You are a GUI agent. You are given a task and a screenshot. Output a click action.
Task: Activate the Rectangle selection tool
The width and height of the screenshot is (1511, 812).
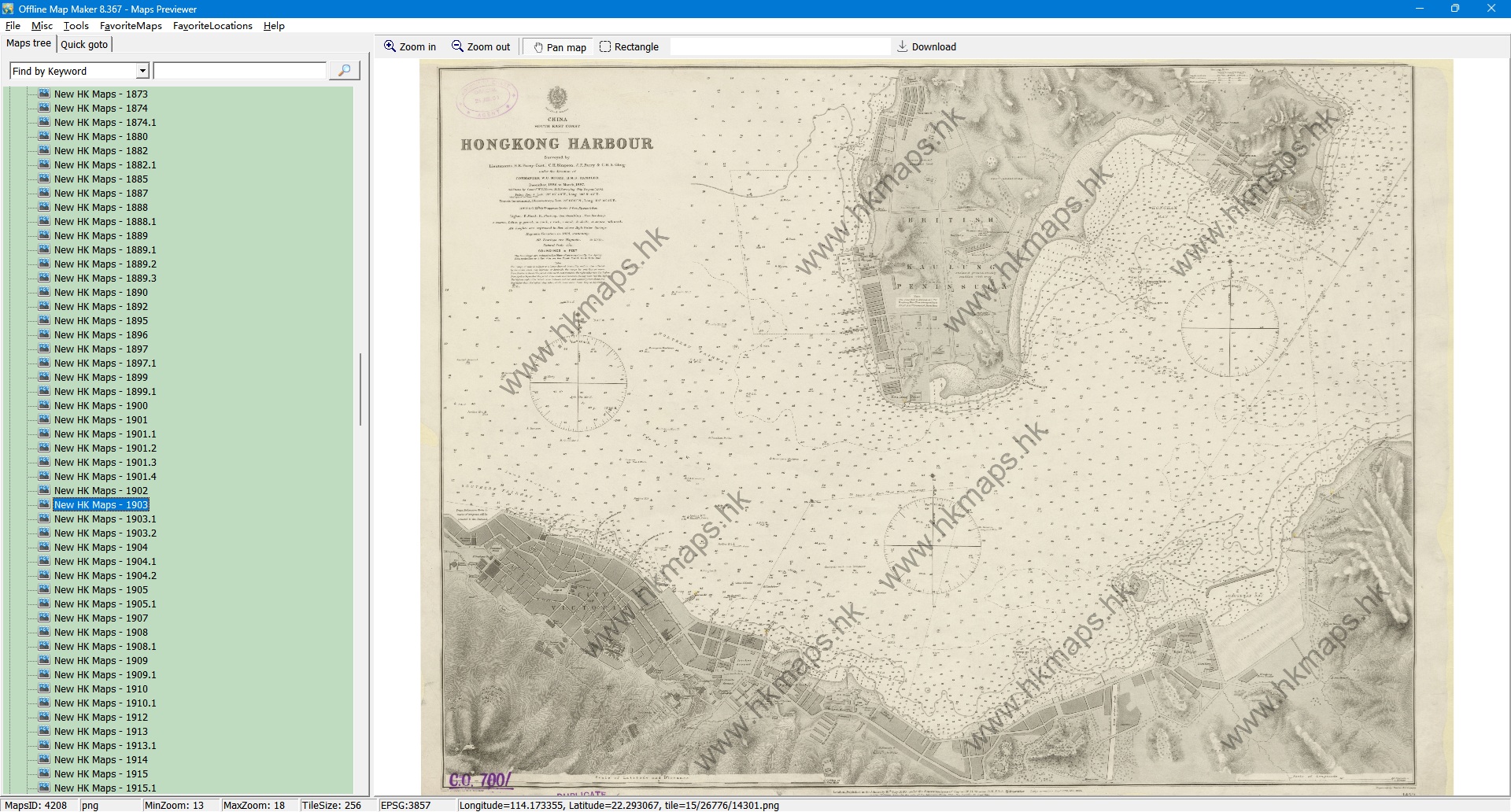[629, 47]
